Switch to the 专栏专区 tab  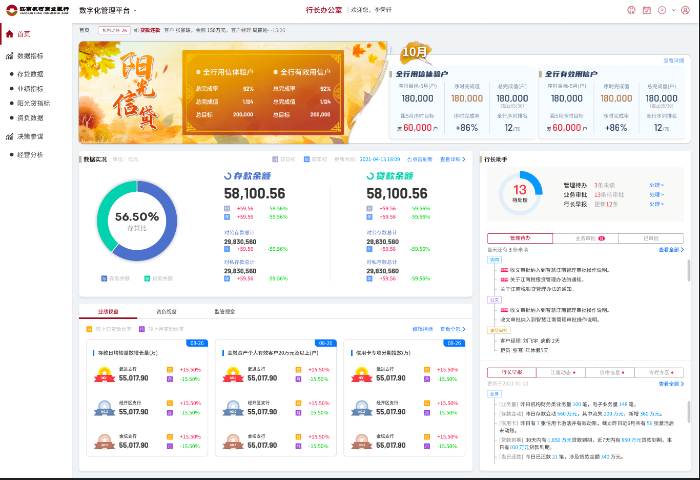[659, 372]
